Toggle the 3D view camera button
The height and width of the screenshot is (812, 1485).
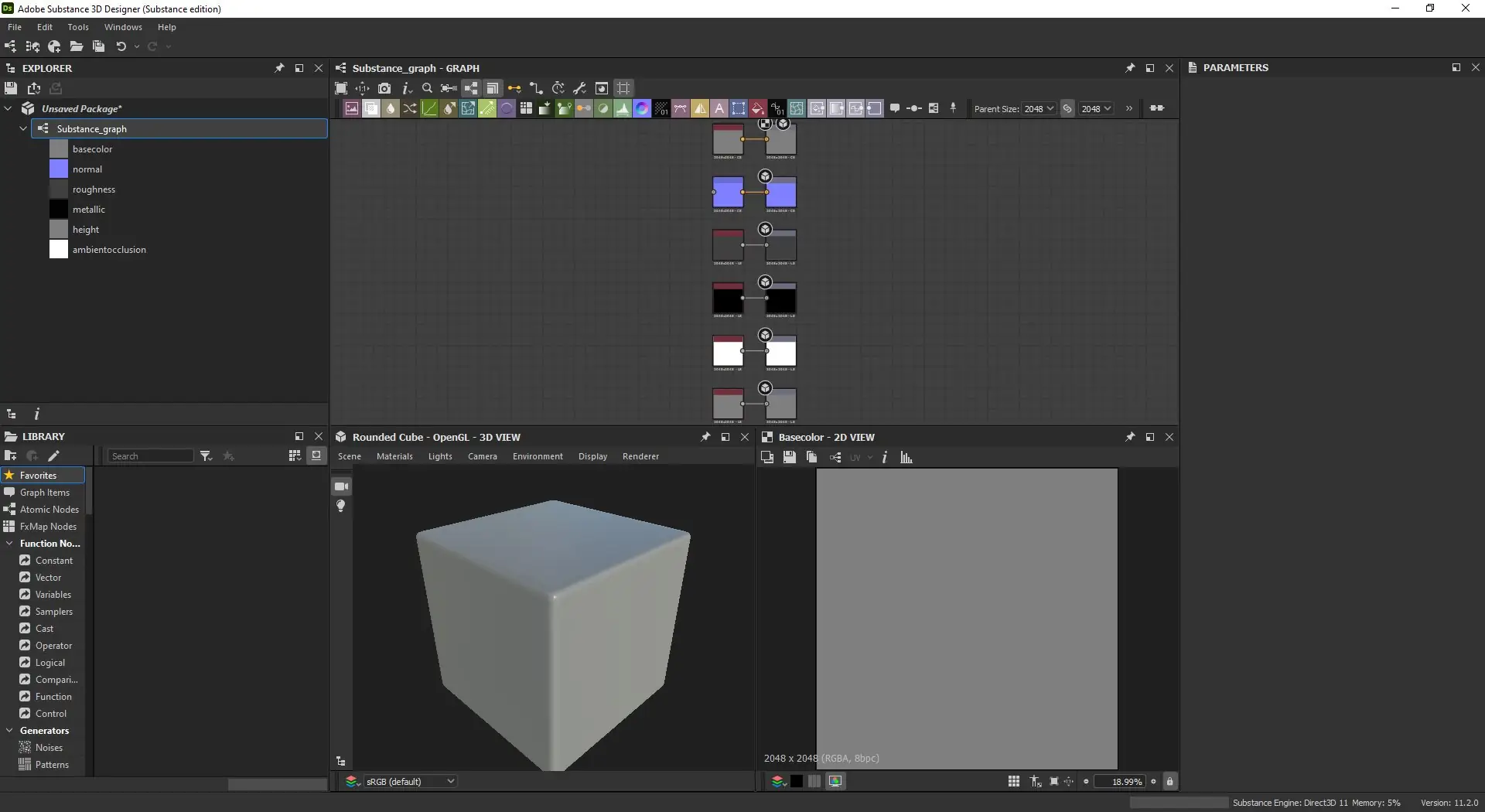(x=341, y=486)
